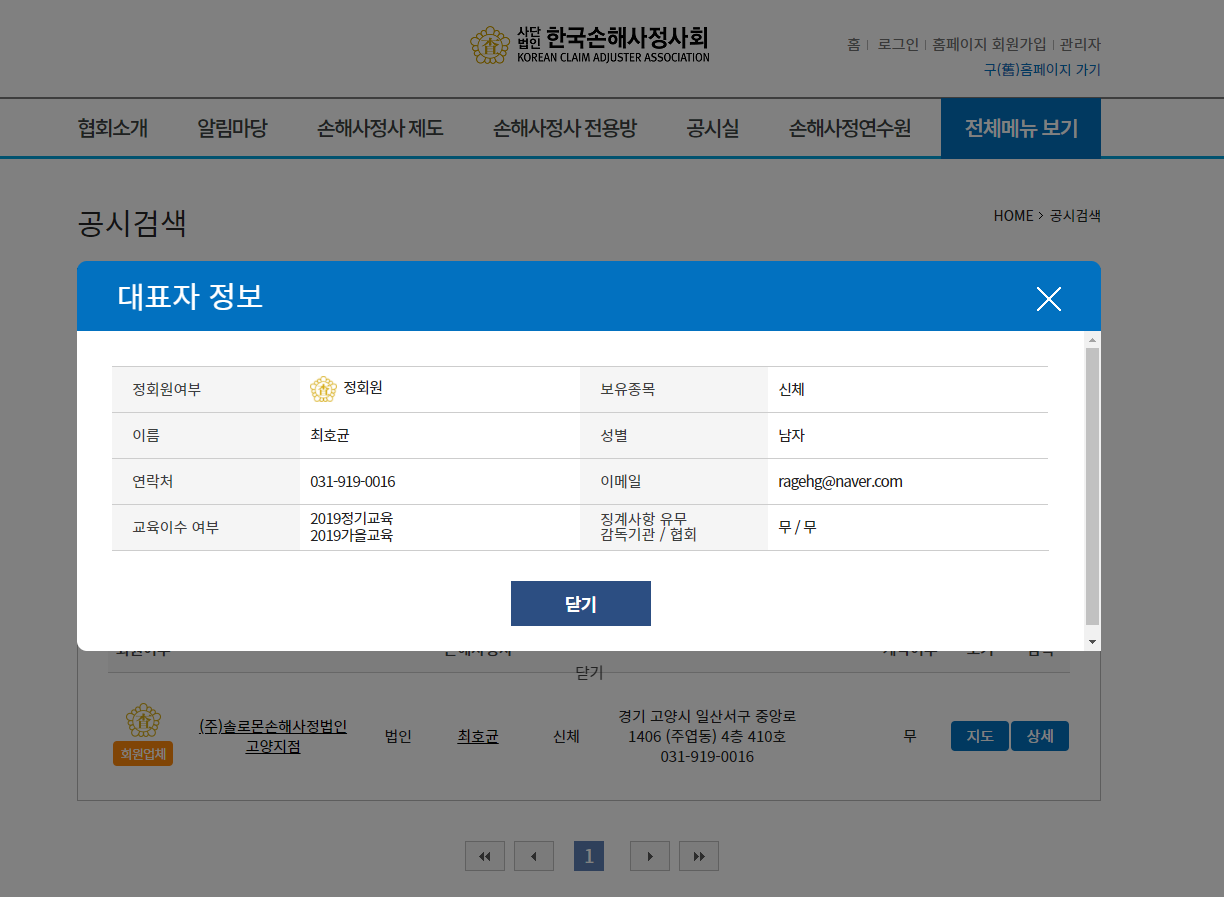Open 손해사정사 제도 menu
This screenshot has width=1224, height=897.
(x=380, y=128)
